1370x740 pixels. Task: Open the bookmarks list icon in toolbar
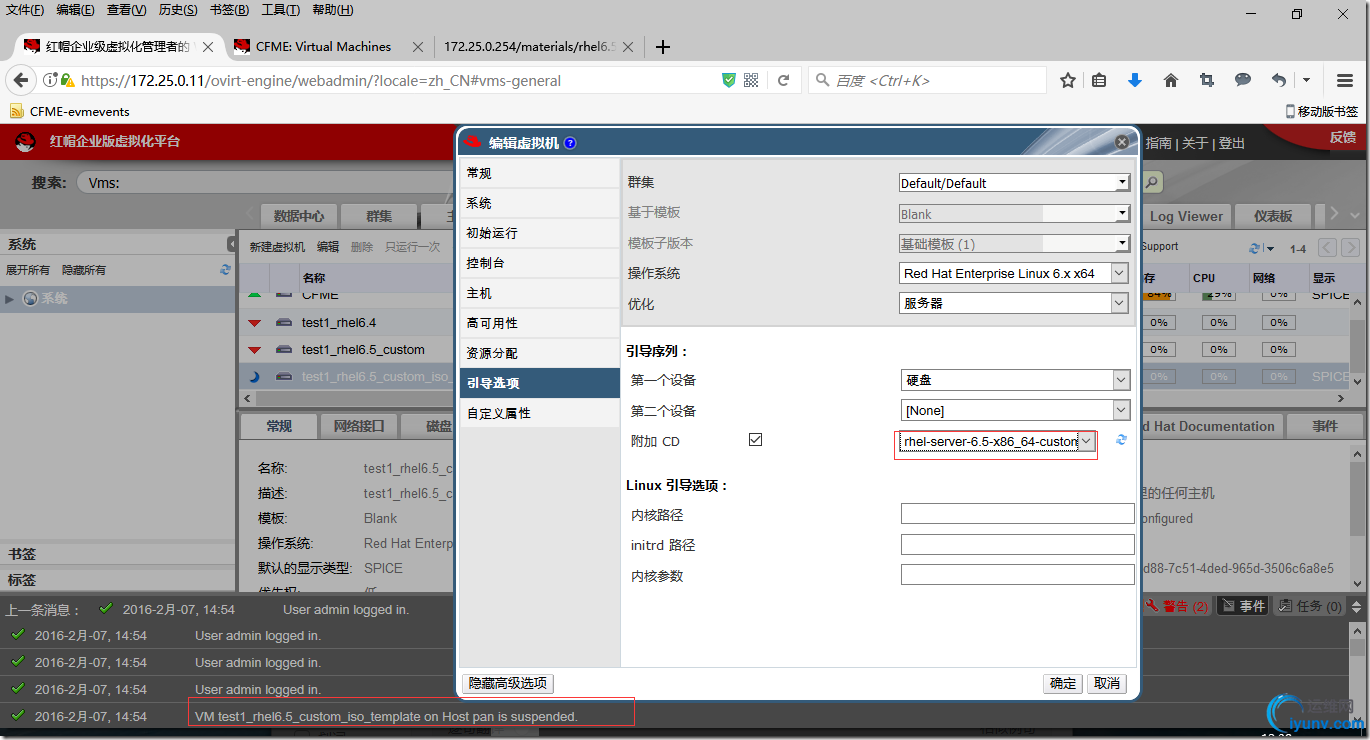coord(1099,80)
